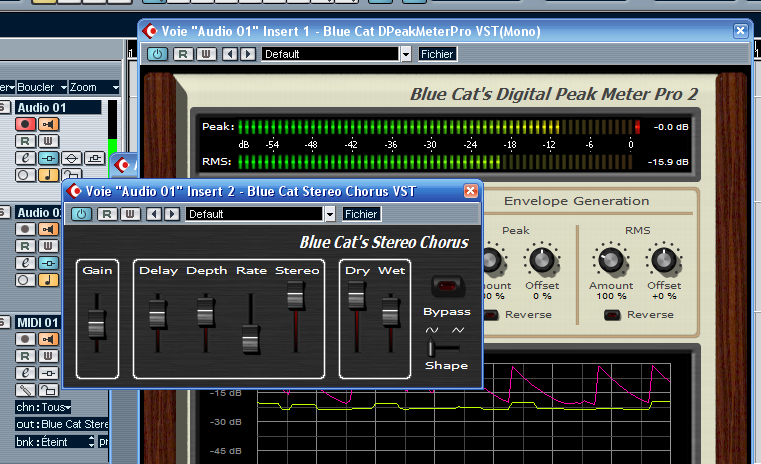Toggle Read automation on MIDI 01 track
This screenshot has width=761, height=464.
pos(25,356)
